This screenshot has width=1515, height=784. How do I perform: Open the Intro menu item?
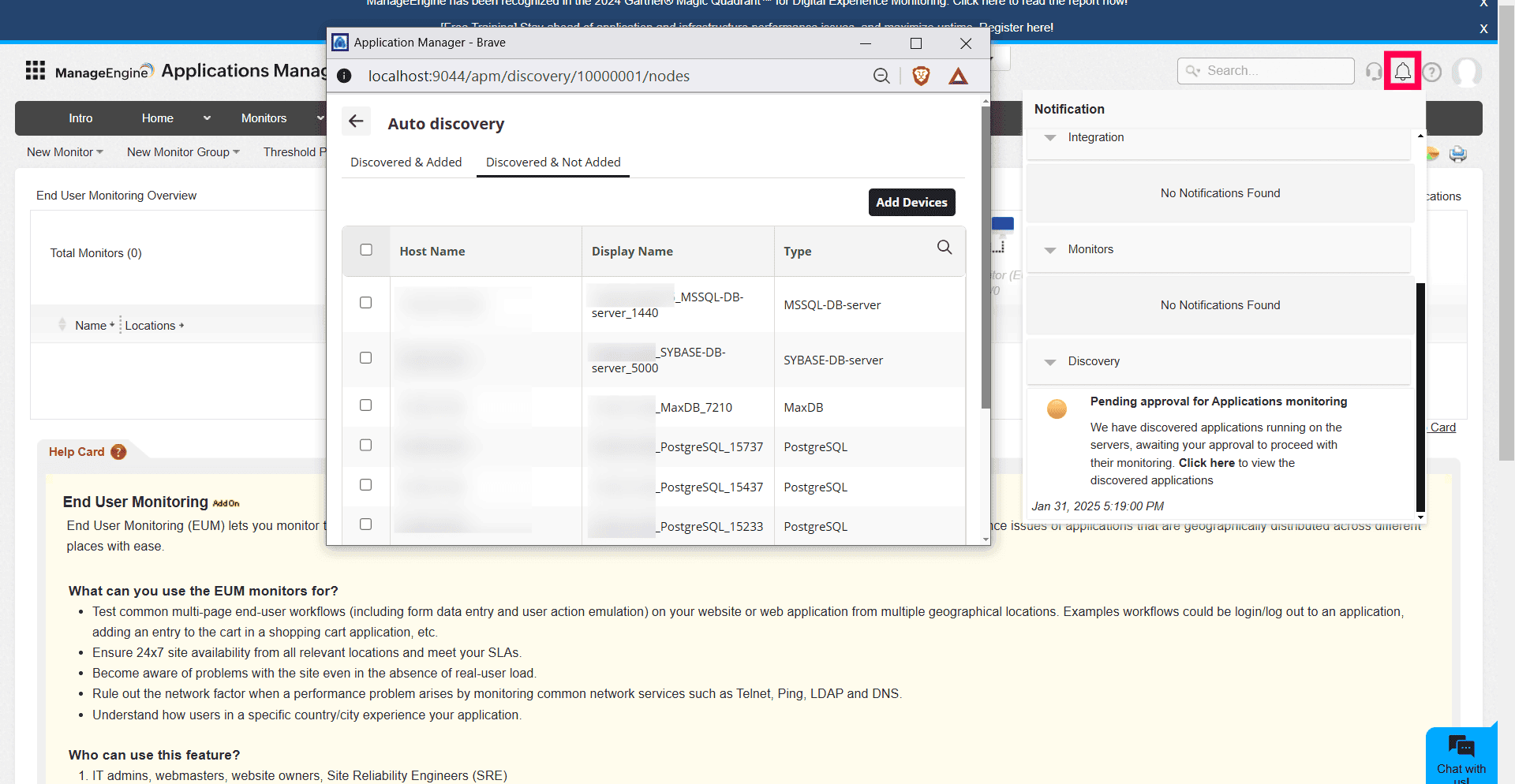coord(80,118)
